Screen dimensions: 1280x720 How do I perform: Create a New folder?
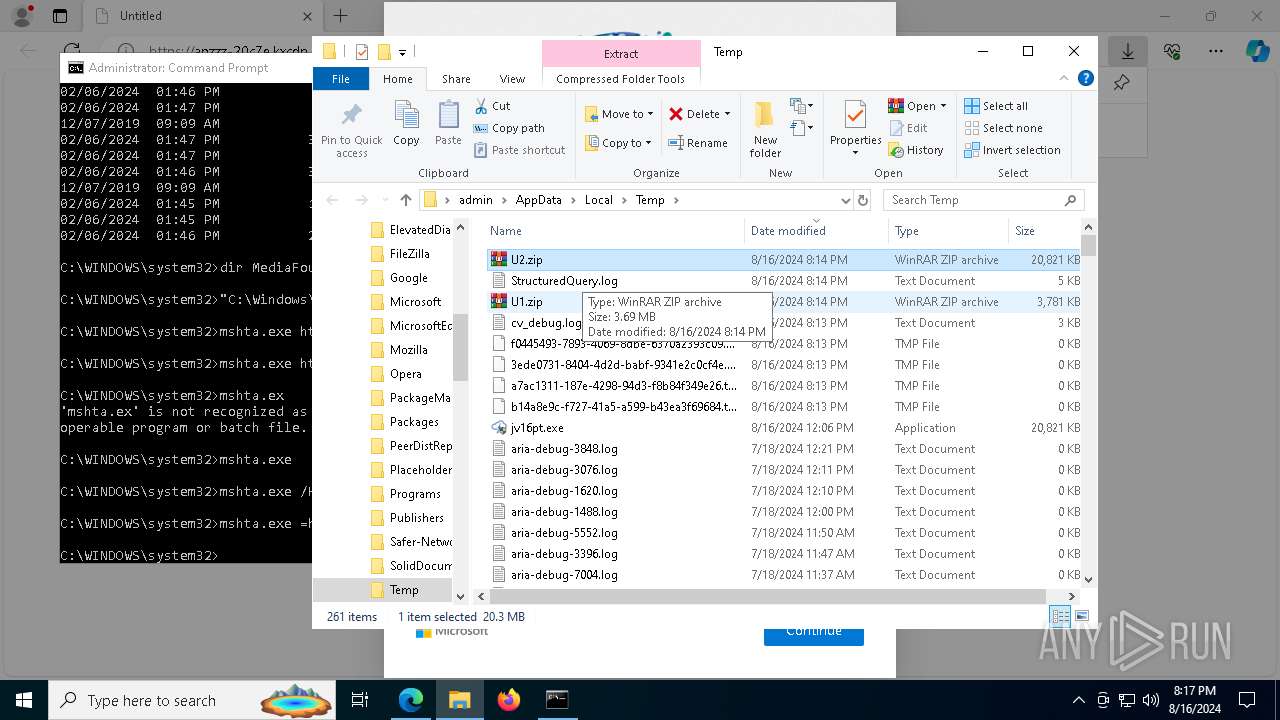765,128
